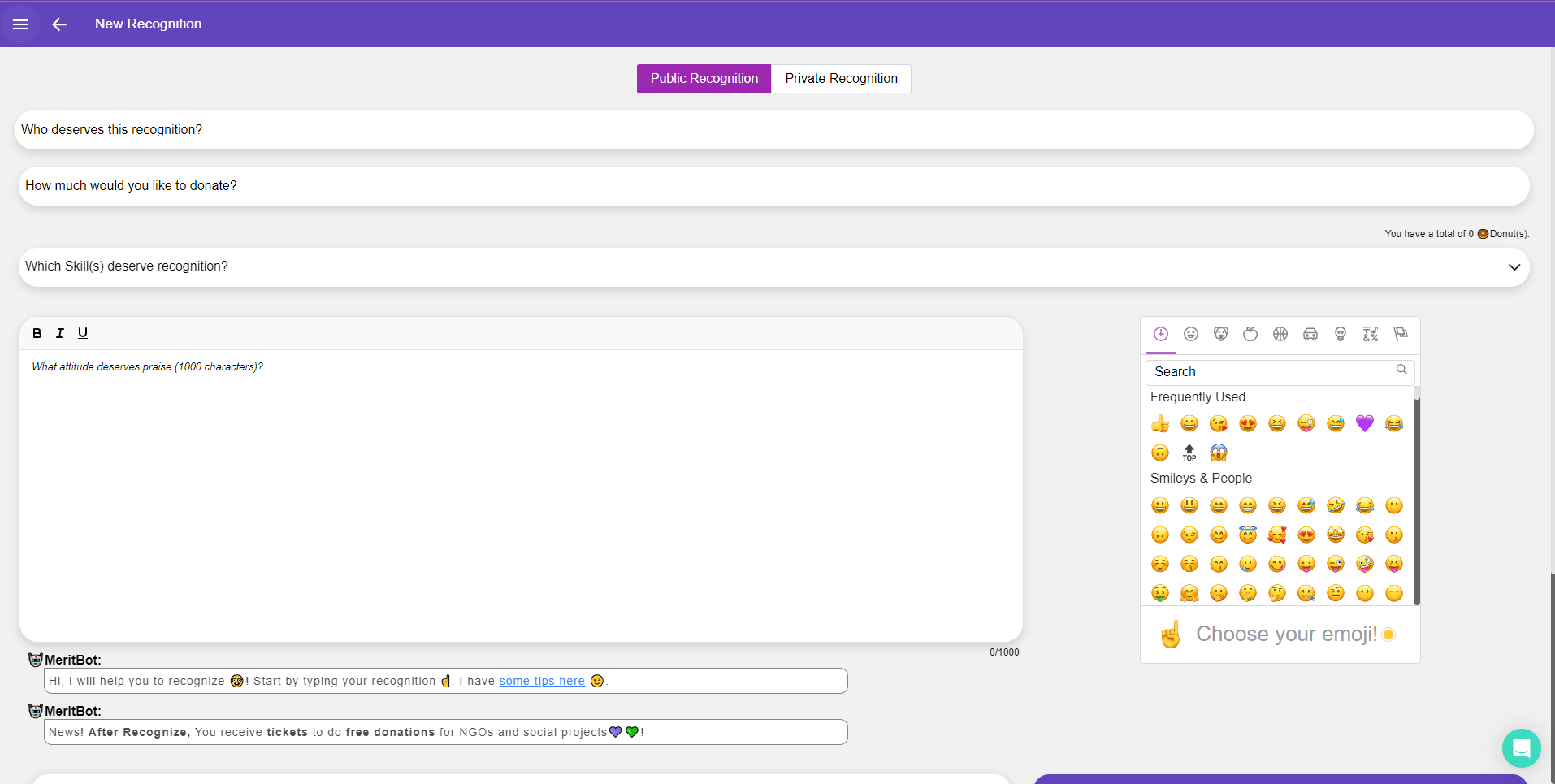Open the Symbols emoji tab
The width and height of the screenshot is (1555, 784).
pos(1371,334)
